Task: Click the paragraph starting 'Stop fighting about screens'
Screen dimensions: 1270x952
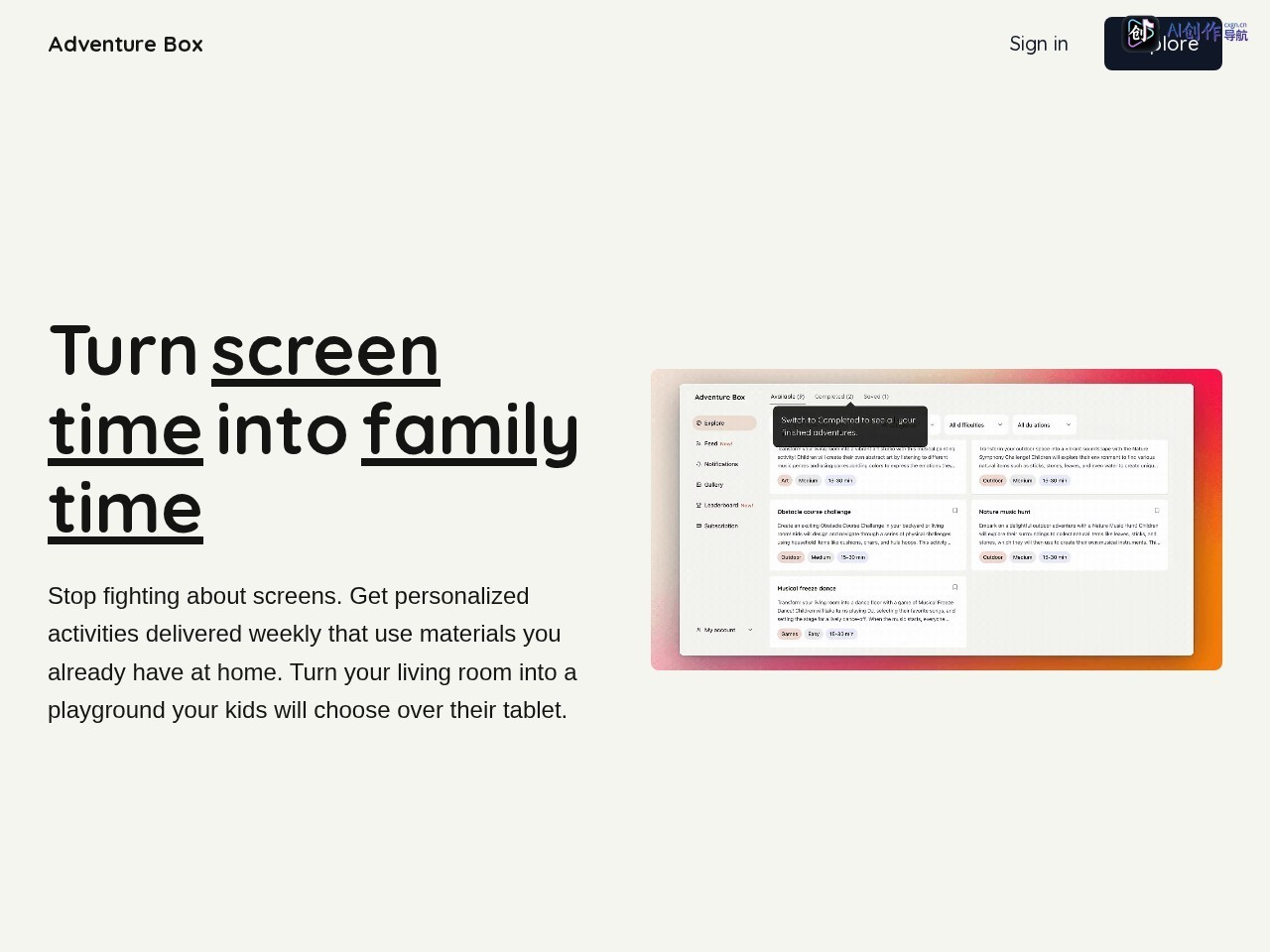Action: coord(314,653)
